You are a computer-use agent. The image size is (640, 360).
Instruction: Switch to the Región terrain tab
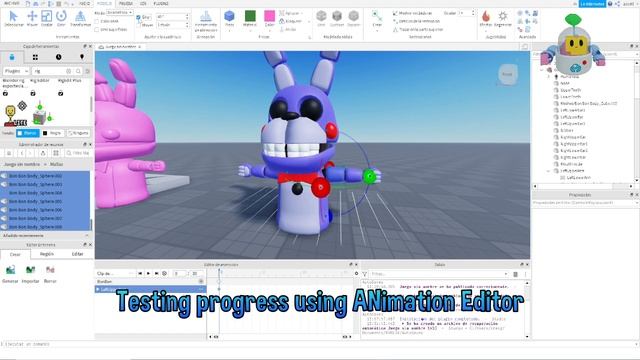pyautogui.click(x=47, y=254)
